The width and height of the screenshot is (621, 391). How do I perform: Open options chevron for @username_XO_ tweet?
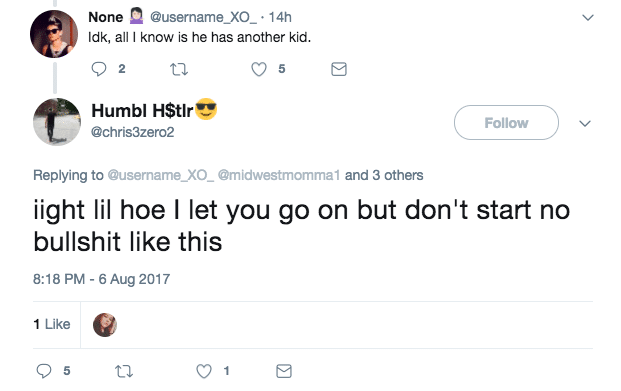[588, 18]
